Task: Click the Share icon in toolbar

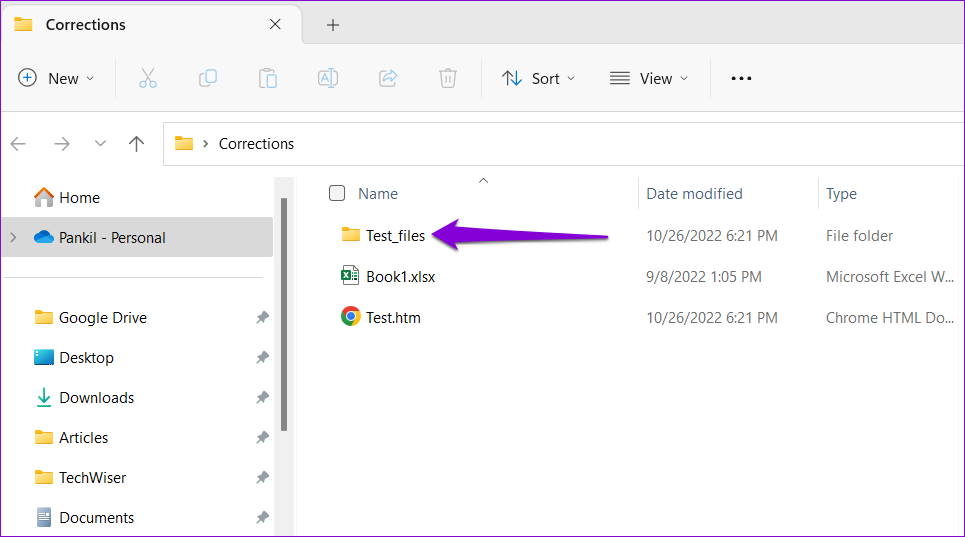Action: [x=388, y=78]
